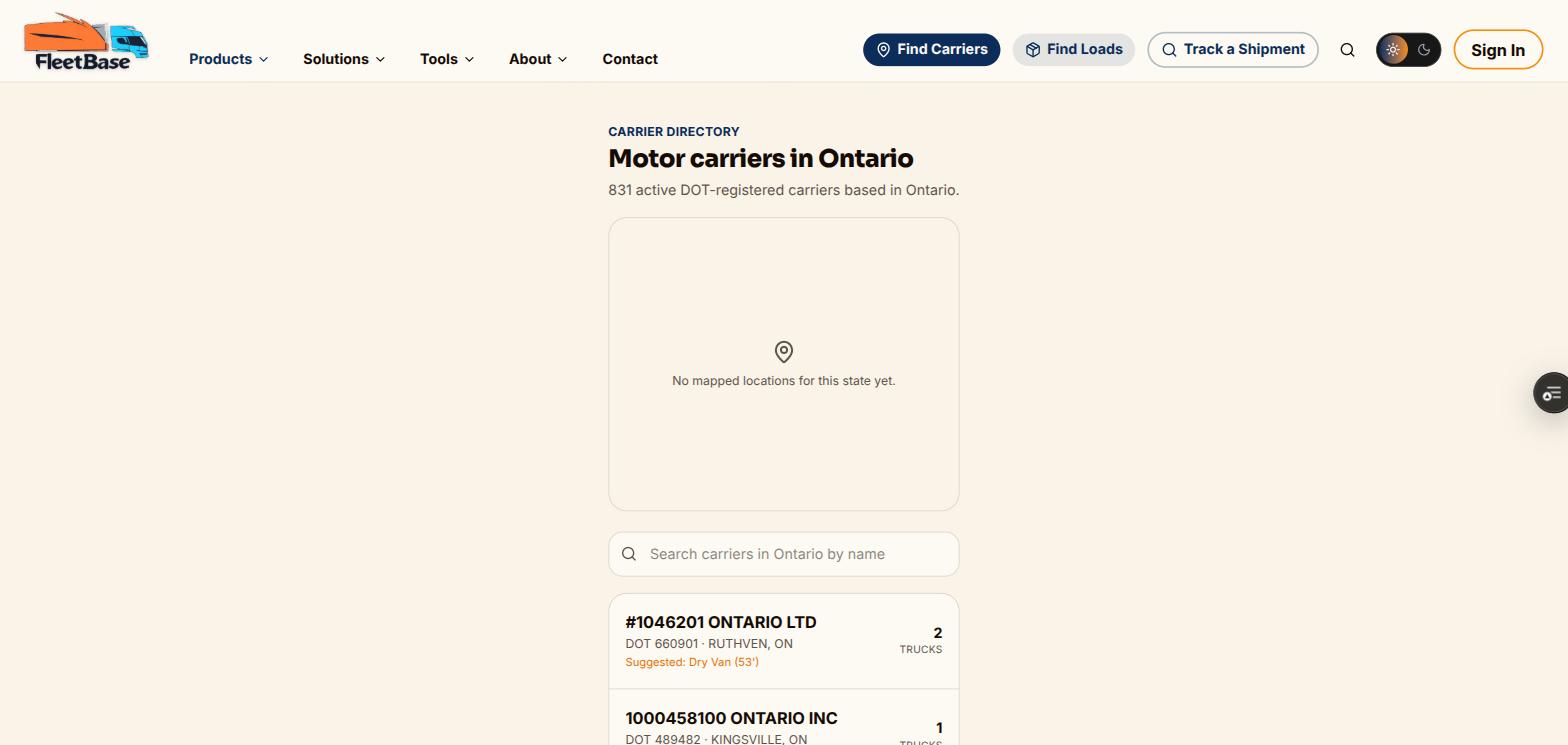The height and width of the screenshot is (745, 1568).
Task: Click No mapped locations message
Action: (784, 381)
